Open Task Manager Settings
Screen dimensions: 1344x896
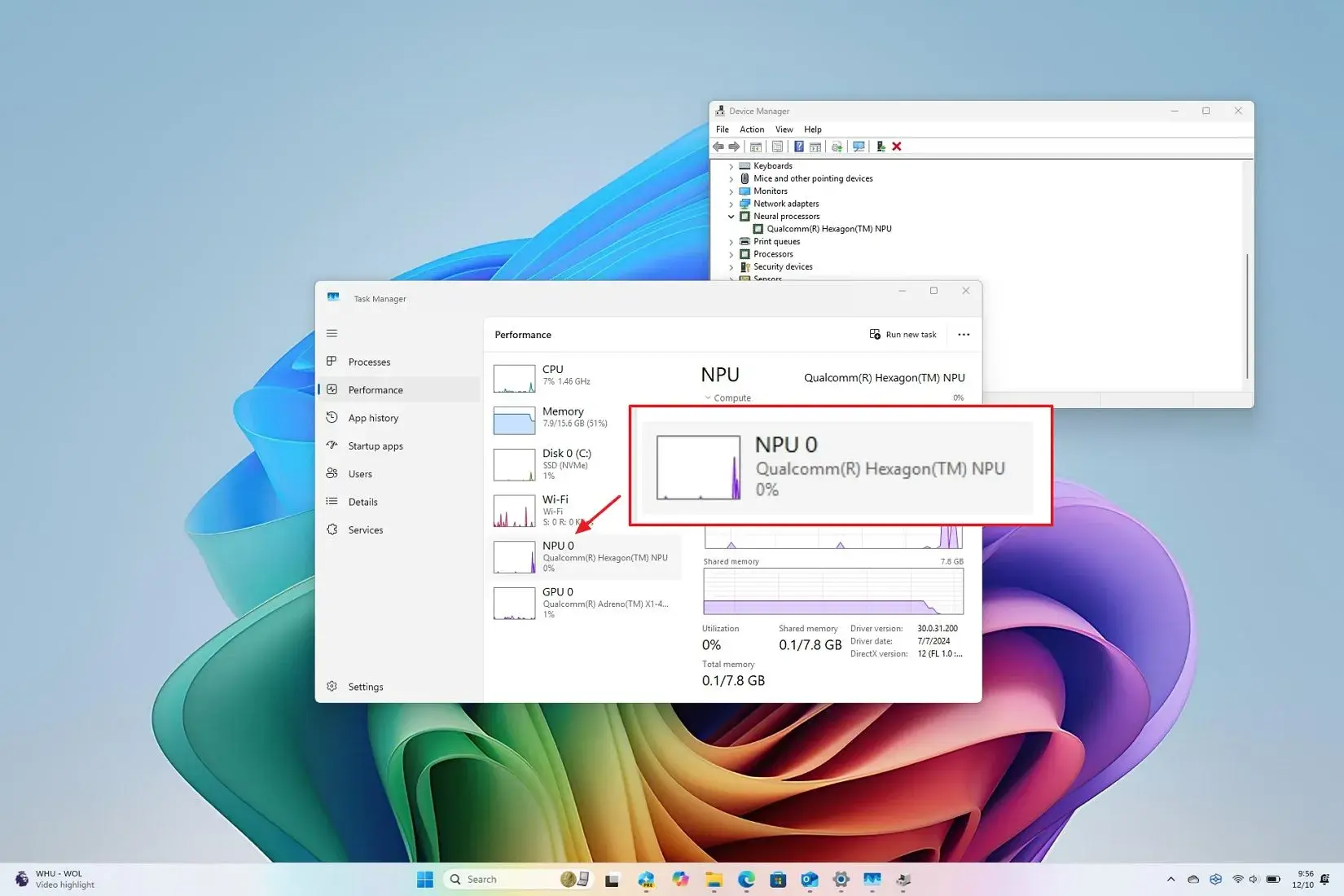tap(365, 687)
